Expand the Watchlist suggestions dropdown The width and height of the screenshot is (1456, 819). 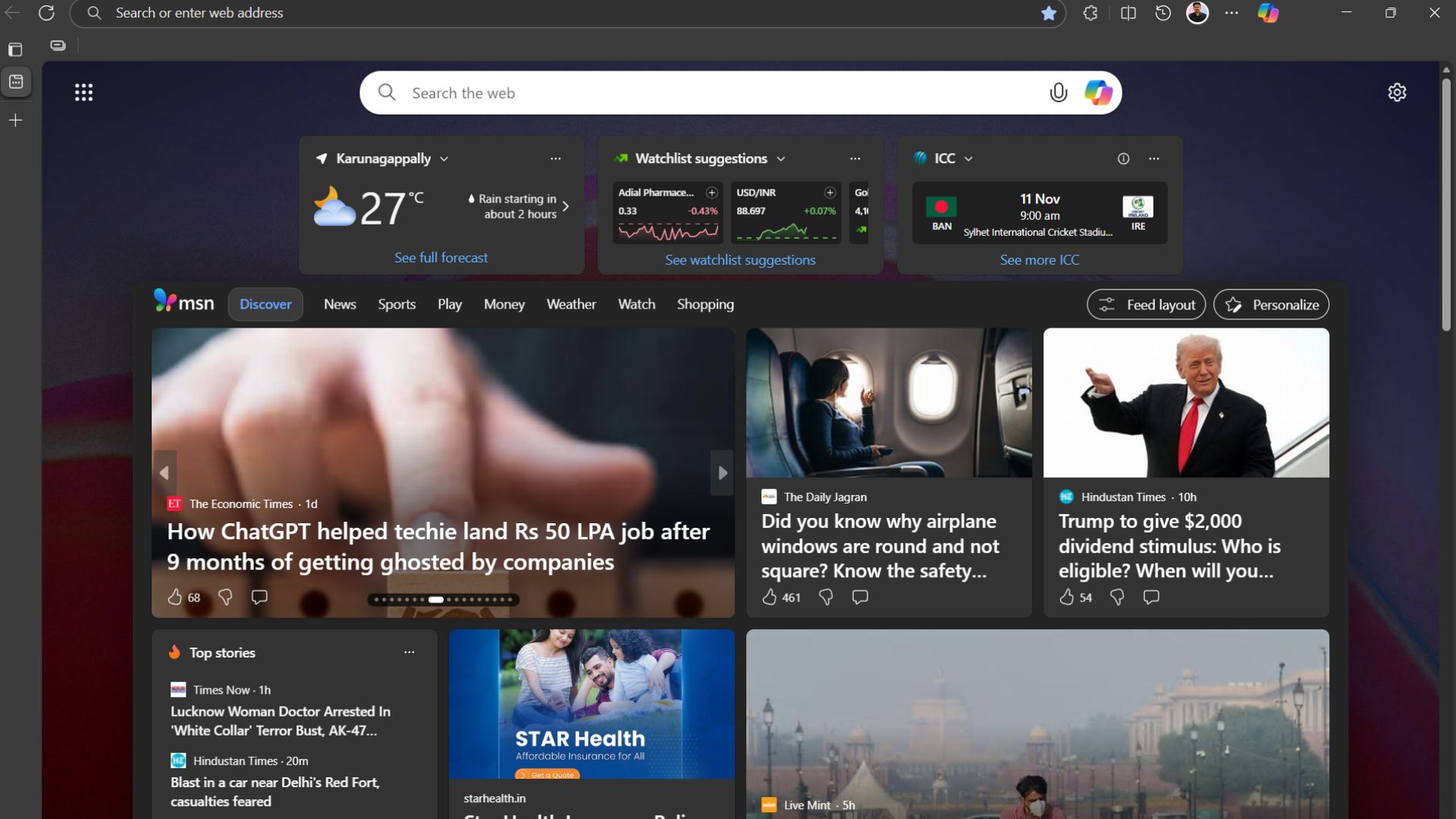click(x=781, y=158)
